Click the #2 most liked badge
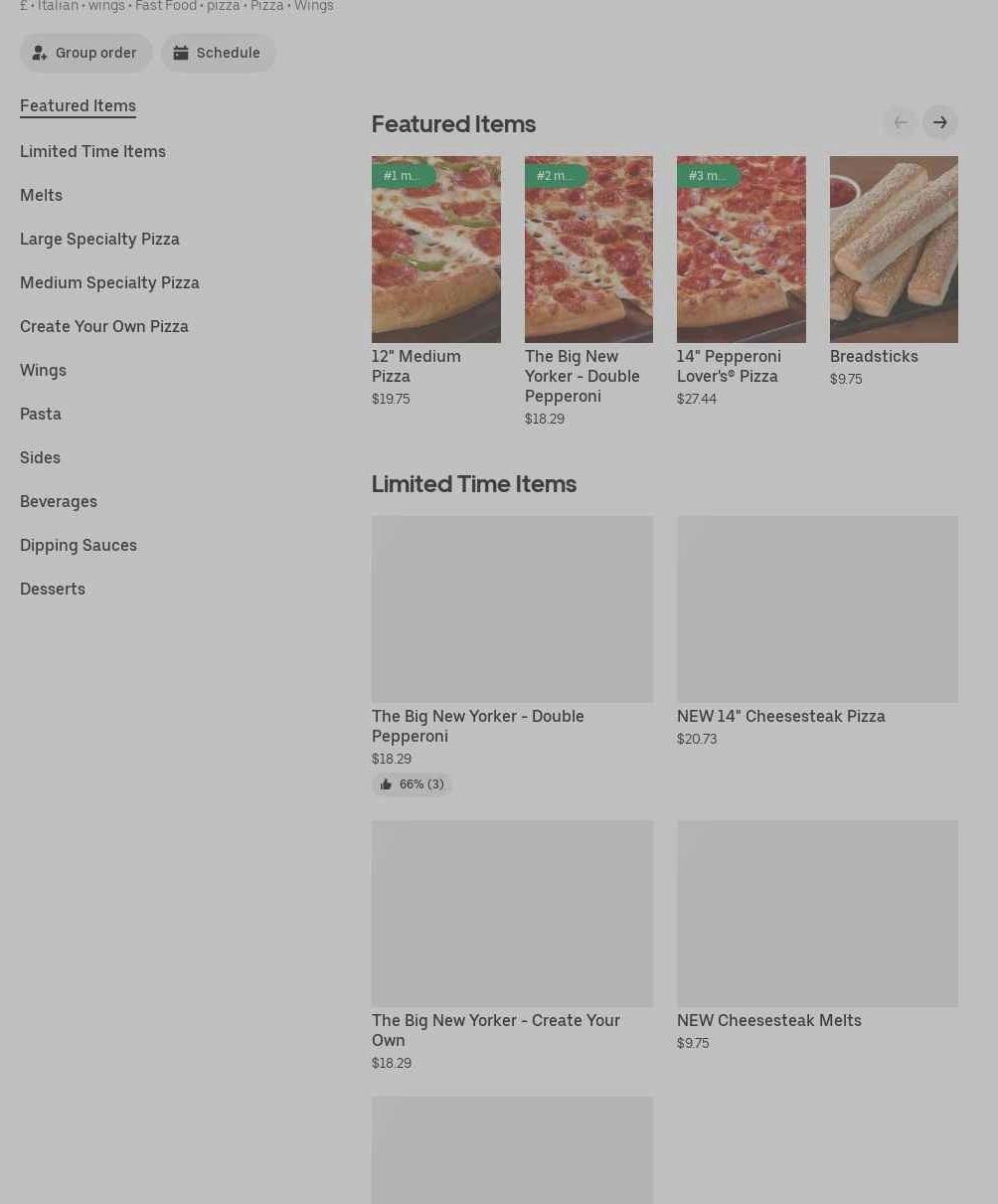 (x=556, y=176)
